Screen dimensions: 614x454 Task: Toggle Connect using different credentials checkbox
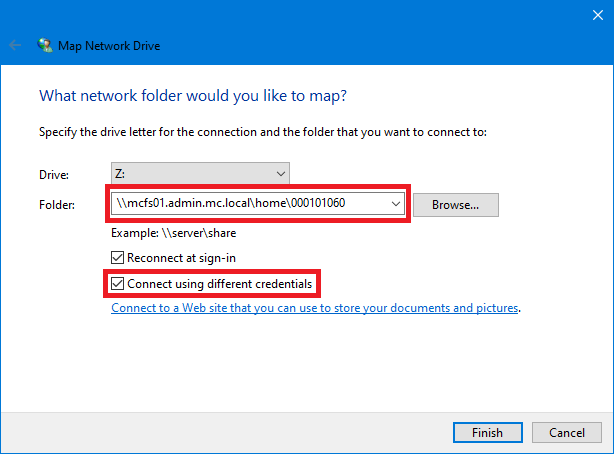pyautogui.click(x=117, y=284)
